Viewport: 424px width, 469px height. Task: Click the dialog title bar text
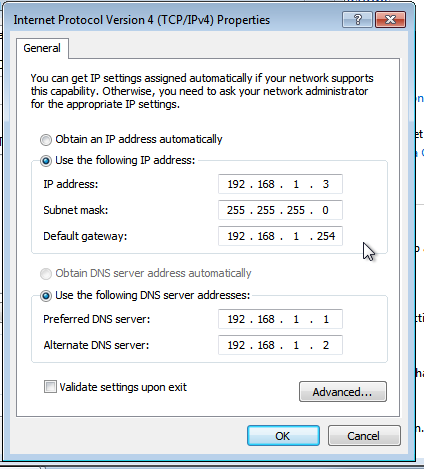coord(142,20)
